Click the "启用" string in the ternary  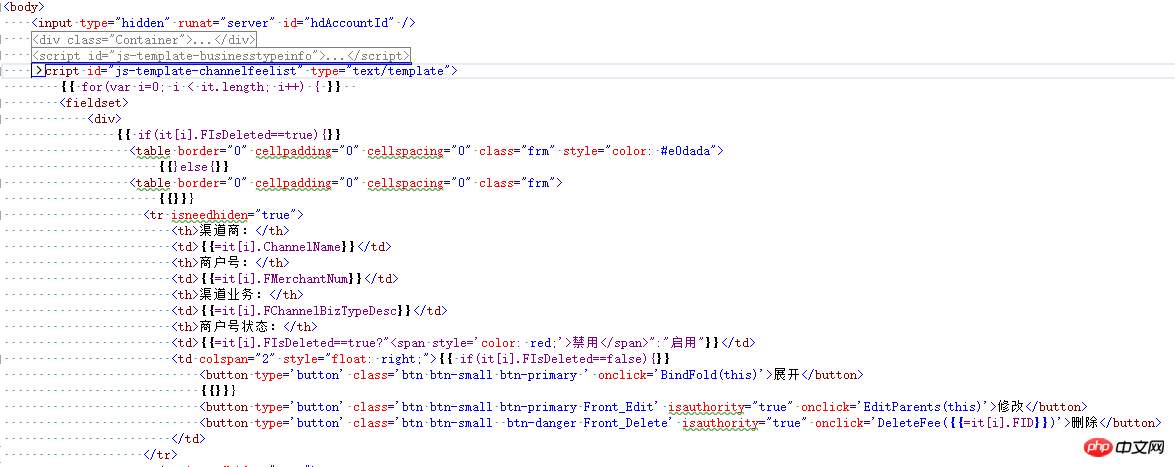[x=681, y=343]
